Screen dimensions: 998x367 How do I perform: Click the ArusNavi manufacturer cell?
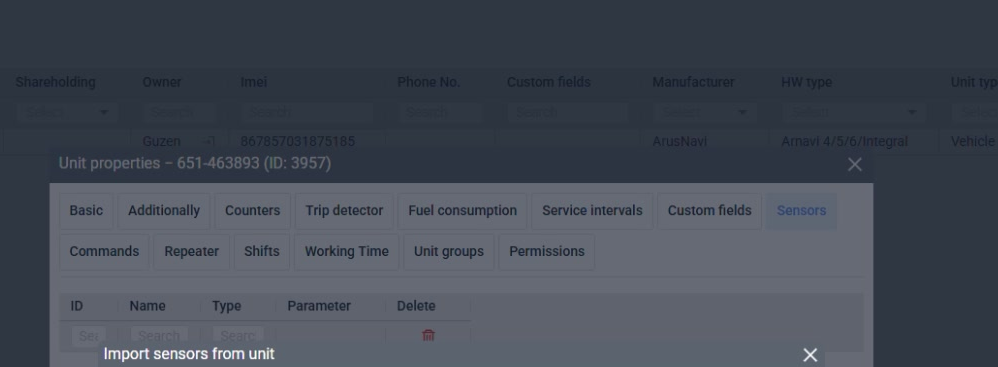click(x=680, y=141)
